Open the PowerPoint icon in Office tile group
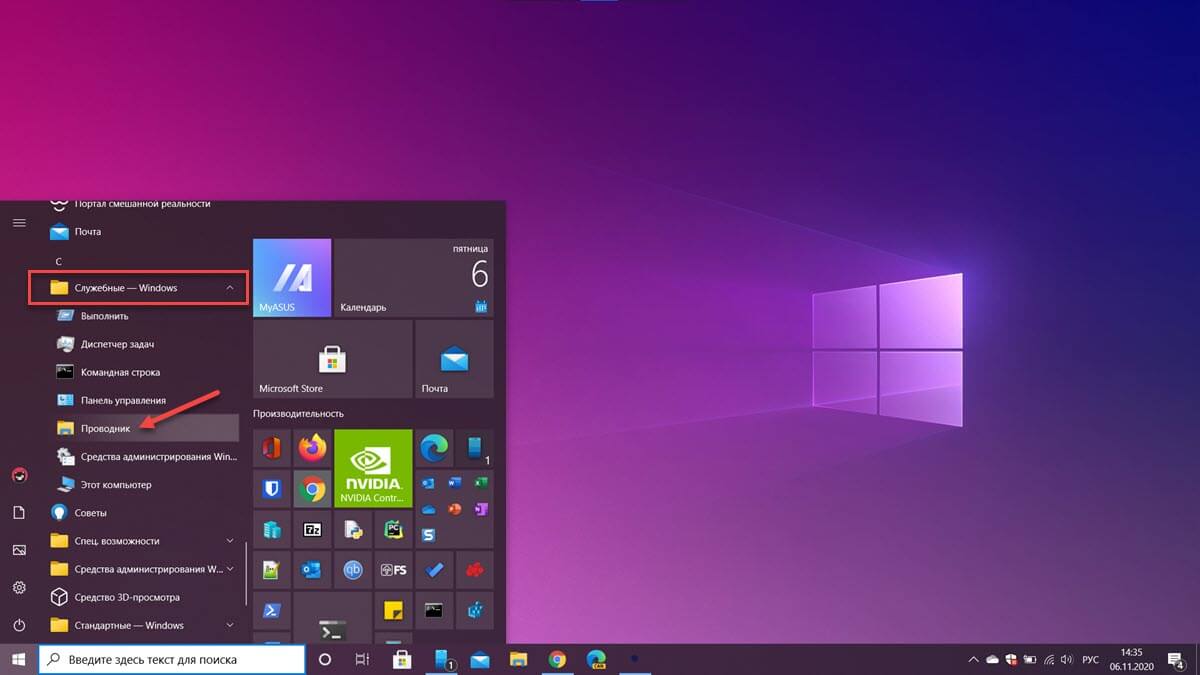This screenshot has height=675, width=1200. tap(455, 509)
